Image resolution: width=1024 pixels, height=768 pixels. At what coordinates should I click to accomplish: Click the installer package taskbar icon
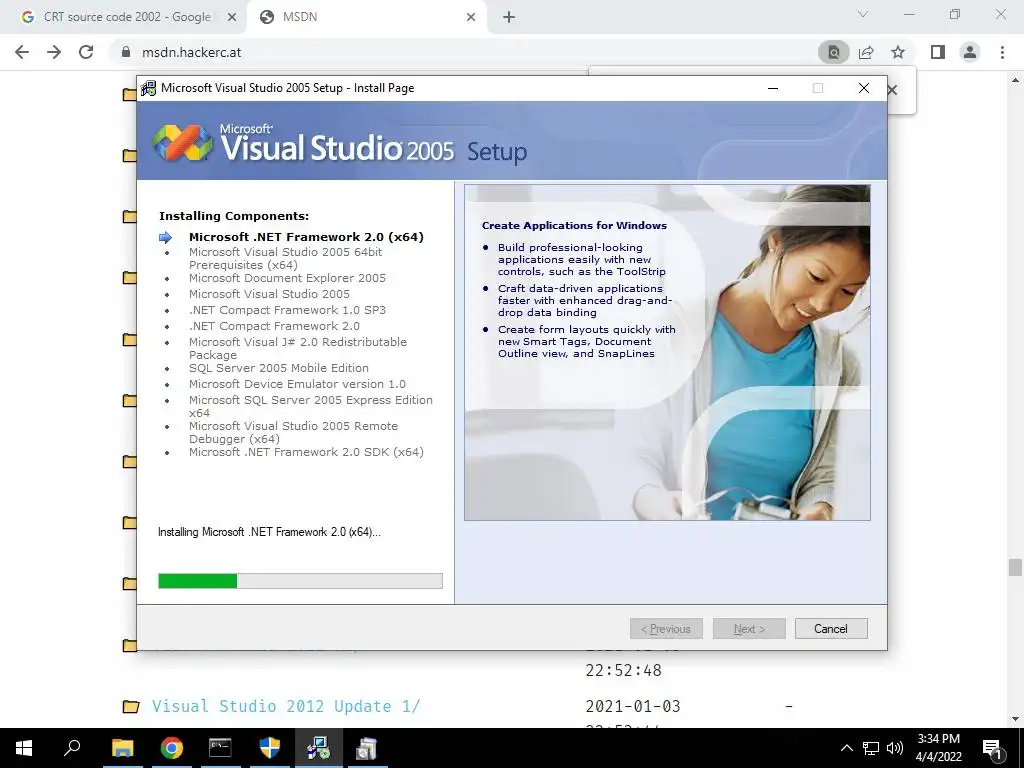click(367, 748)
